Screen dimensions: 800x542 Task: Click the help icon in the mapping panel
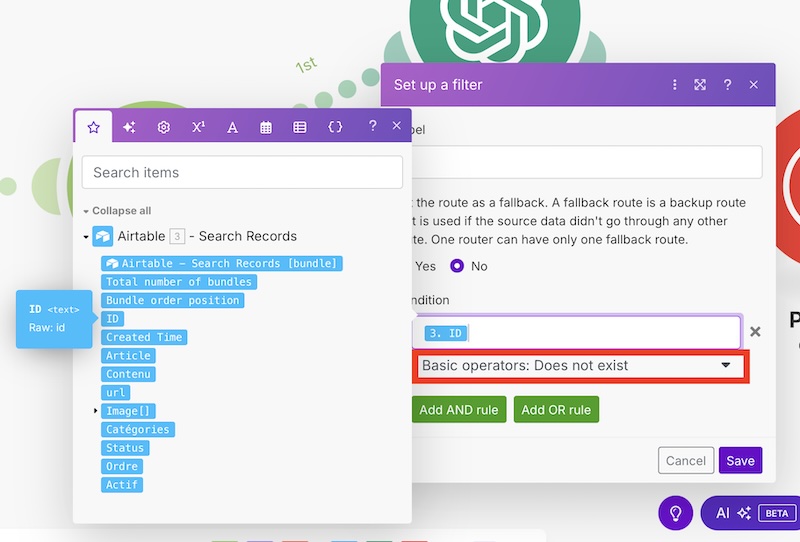tap(373, 126)
